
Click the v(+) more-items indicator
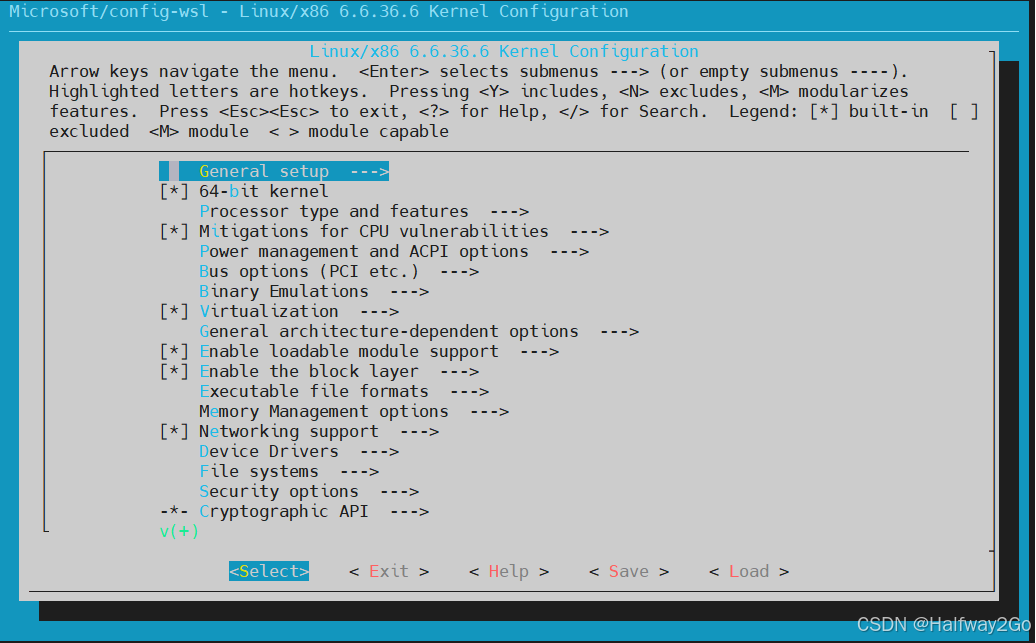[179, 531]
